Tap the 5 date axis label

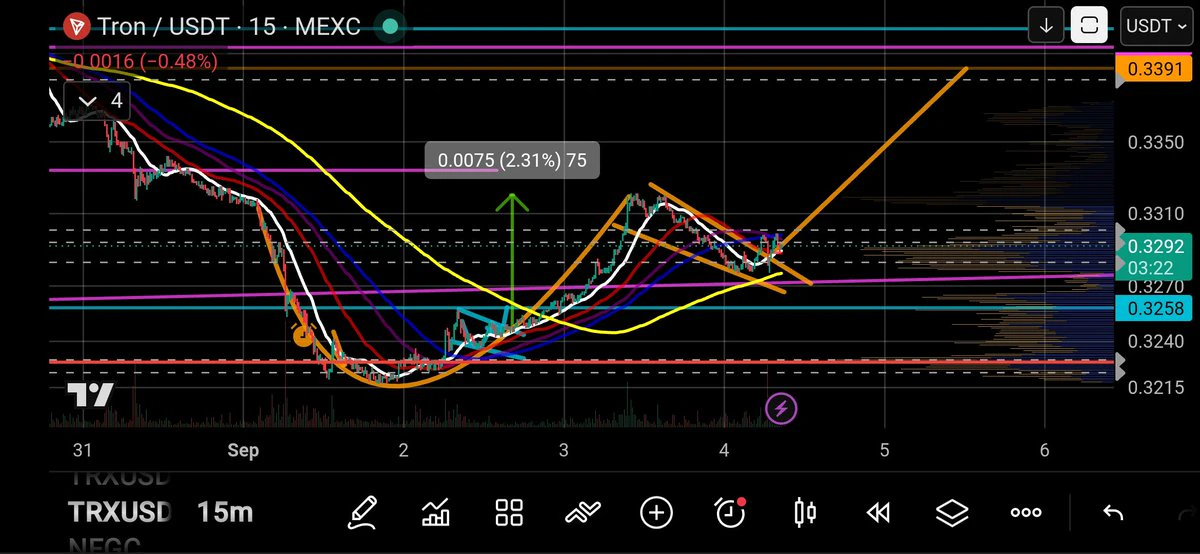pos(884,450)
